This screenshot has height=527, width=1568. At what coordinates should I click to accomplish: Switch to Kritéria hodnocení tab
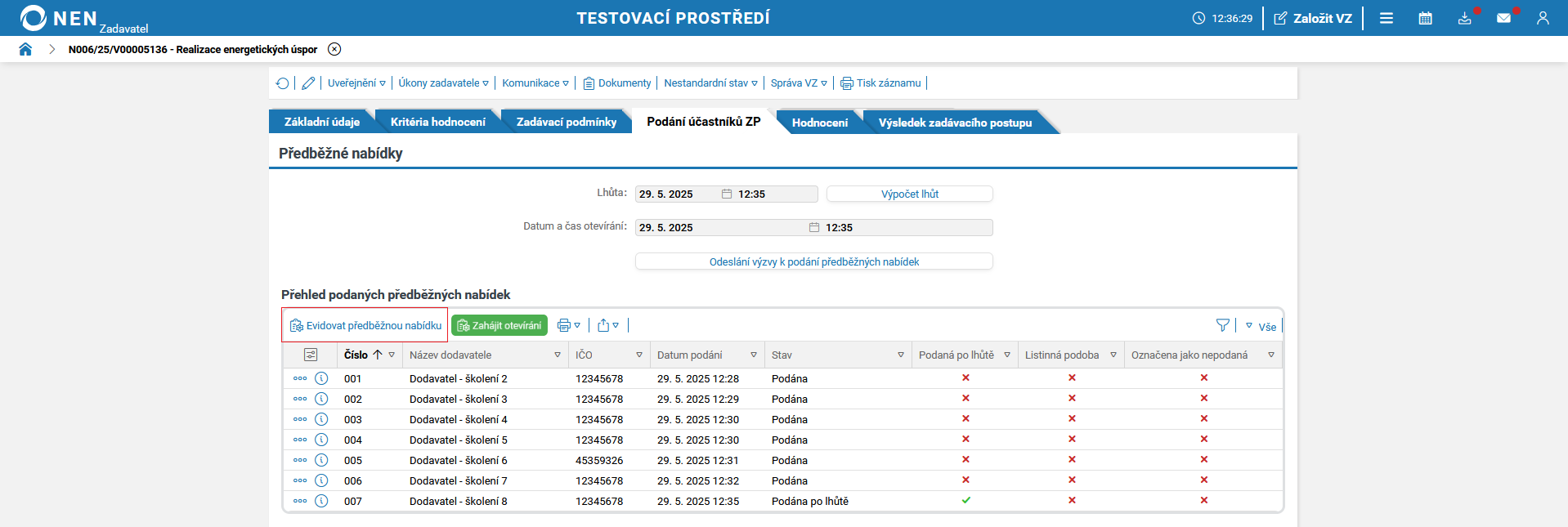[437, 122]
